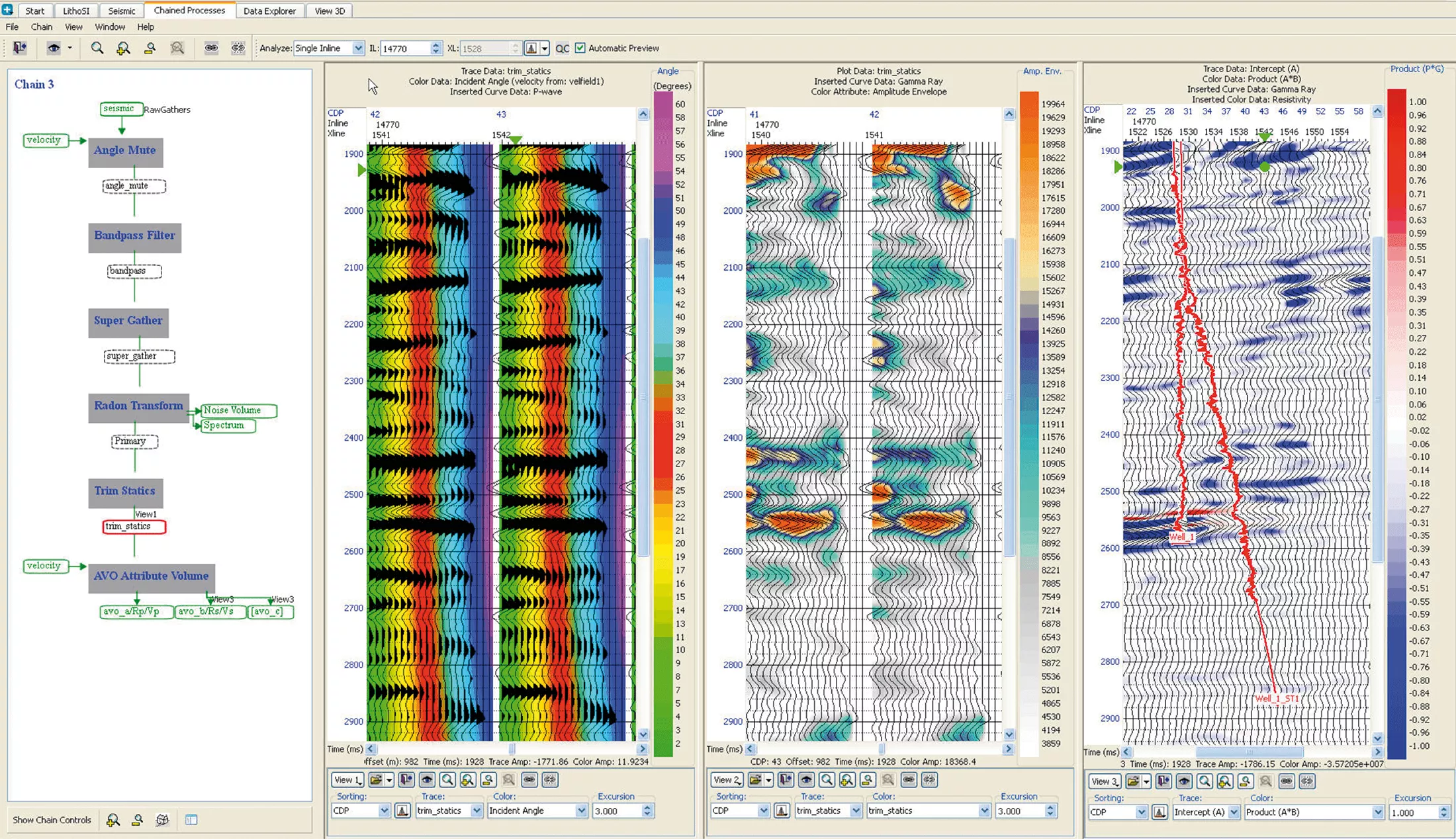
Task: Toggle the Automatic Preview checkbox
Action: [580, 48]
